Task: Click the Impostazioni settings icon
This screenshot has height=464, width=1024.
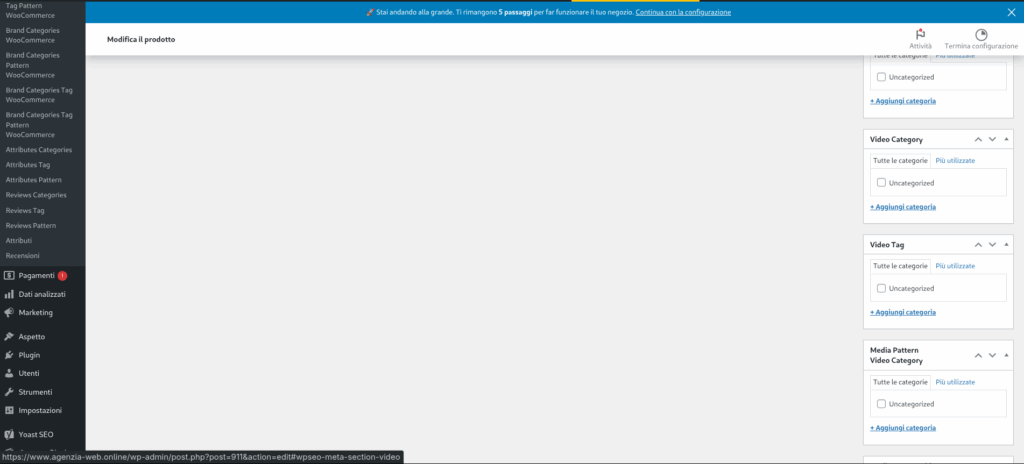Action: tap(9, 410)
